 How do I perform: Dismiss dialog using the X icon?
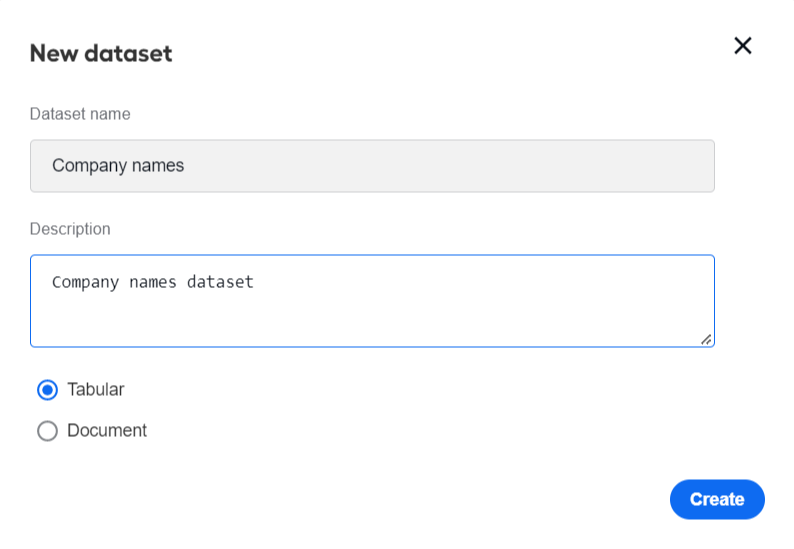[x=742, y=46]
